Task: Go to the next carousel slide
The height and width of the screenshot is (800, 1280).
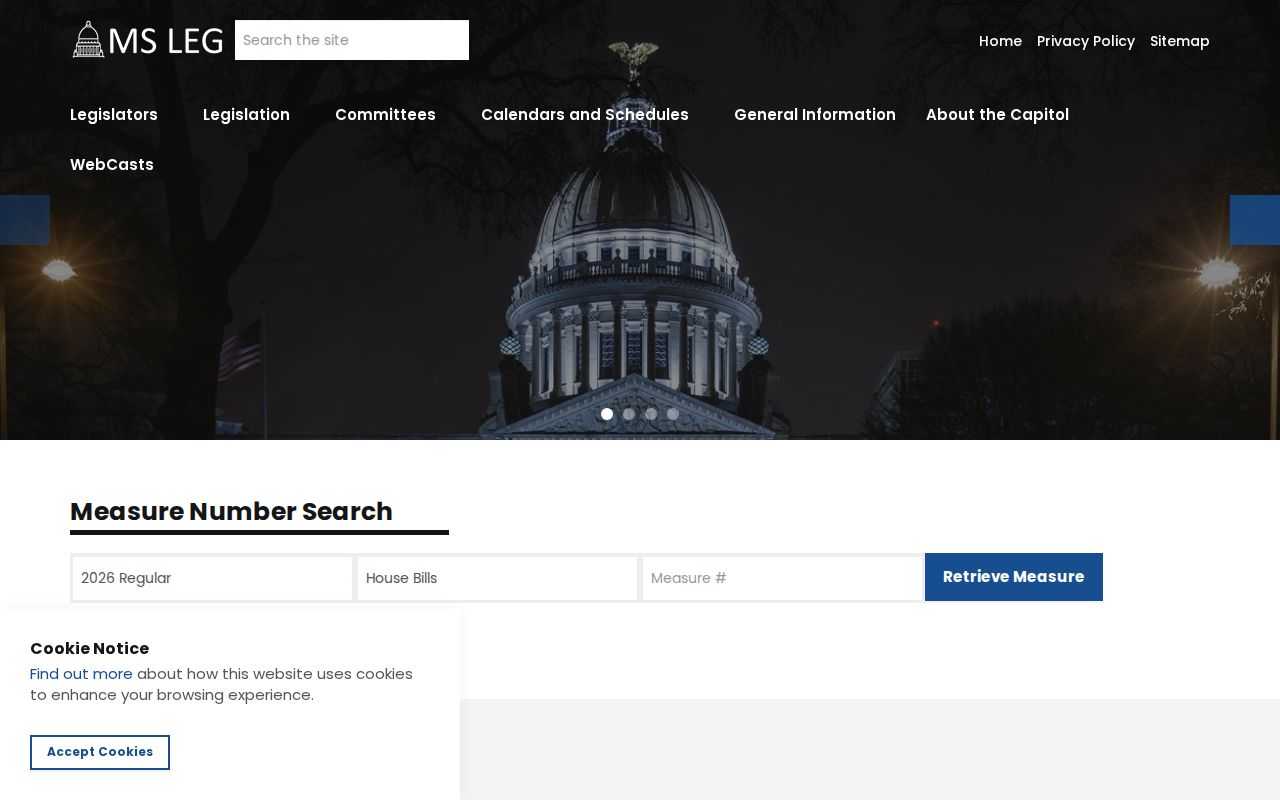Action: [1255, 220]
